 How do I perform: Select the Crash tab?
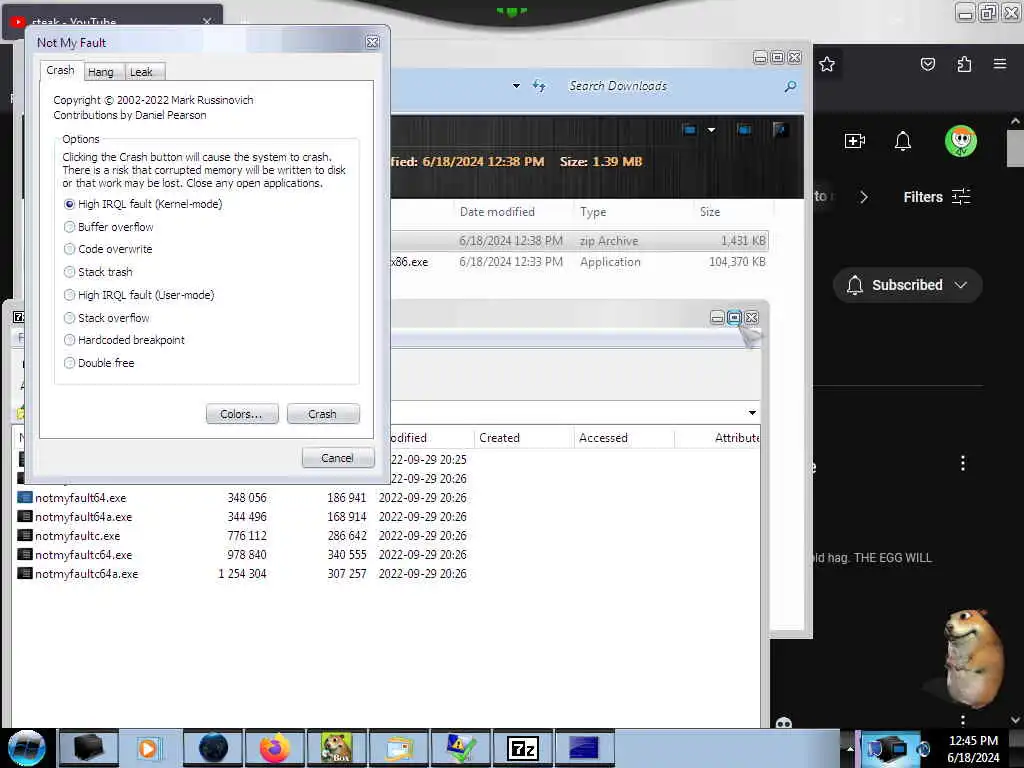60,70
